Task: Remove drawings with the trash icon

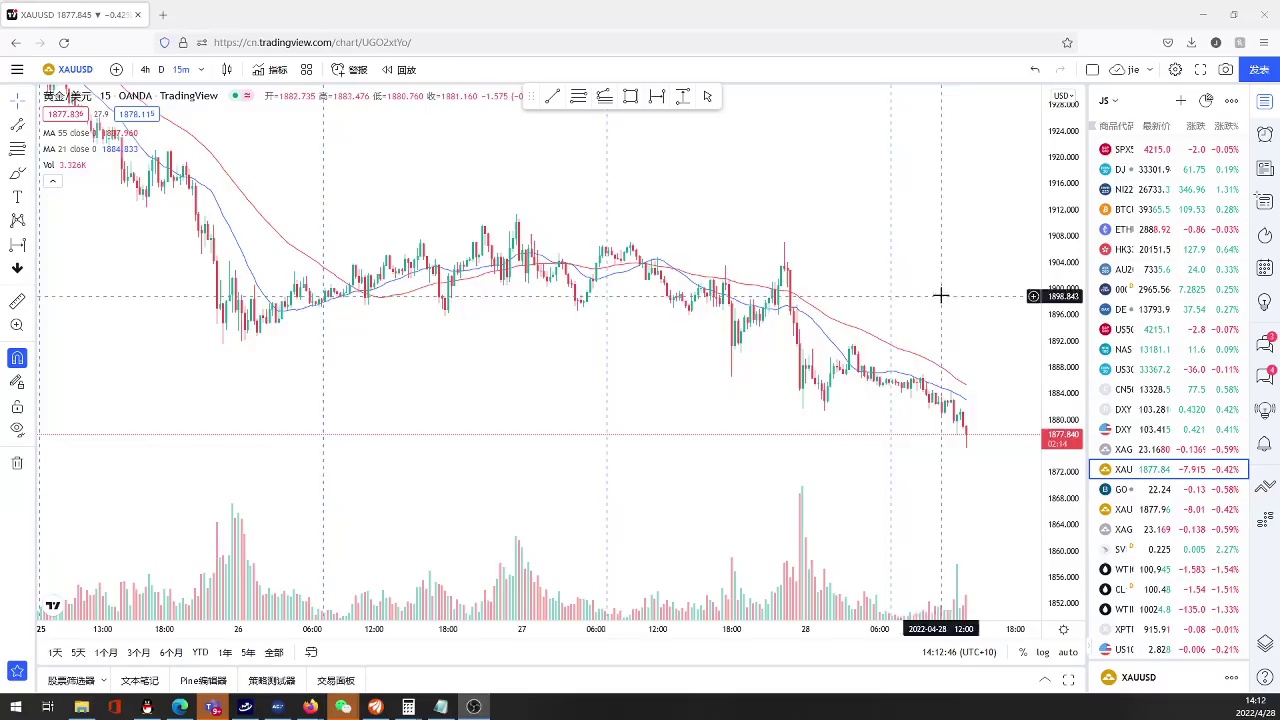Action: [17, 463]
